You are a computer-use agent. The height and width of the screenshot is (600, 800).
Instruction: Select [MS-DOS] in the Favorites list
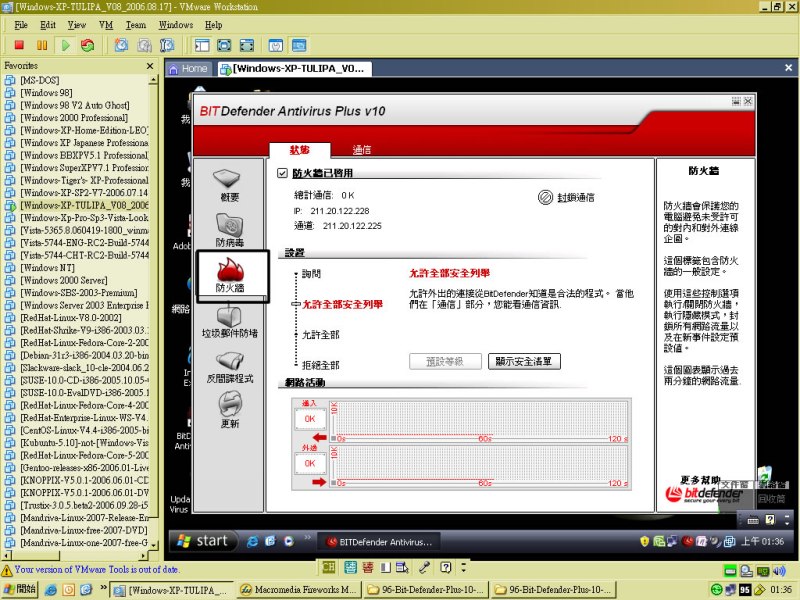(x=40, y=80)
